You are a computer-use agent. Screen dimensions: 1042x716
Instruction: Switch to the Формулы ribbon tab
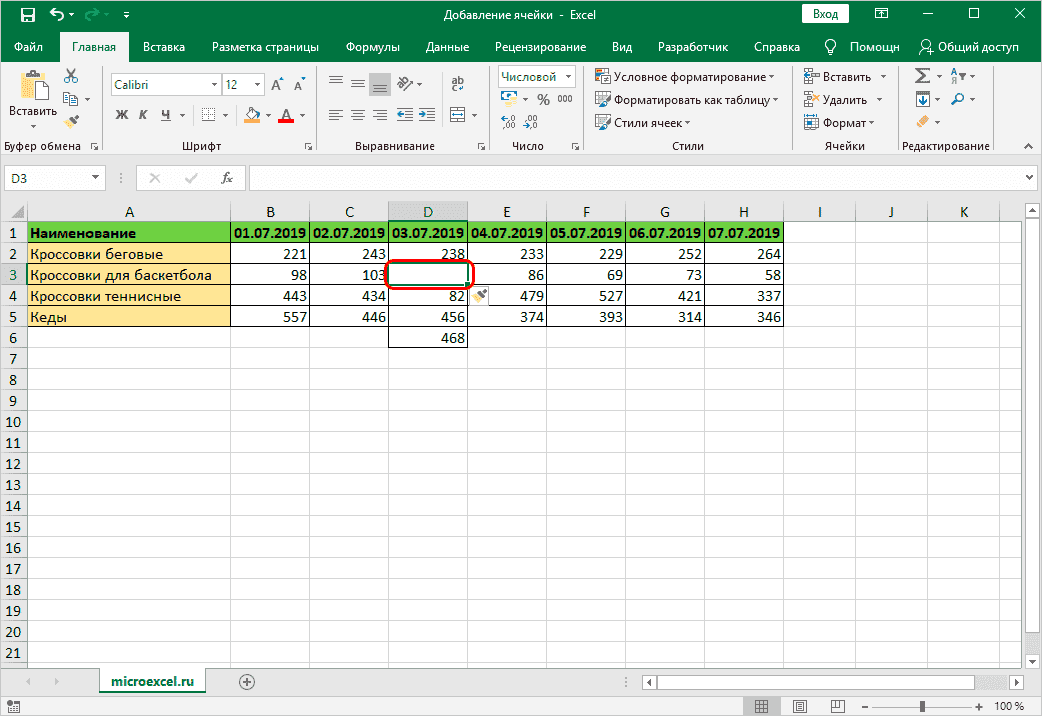click(372, 47)
